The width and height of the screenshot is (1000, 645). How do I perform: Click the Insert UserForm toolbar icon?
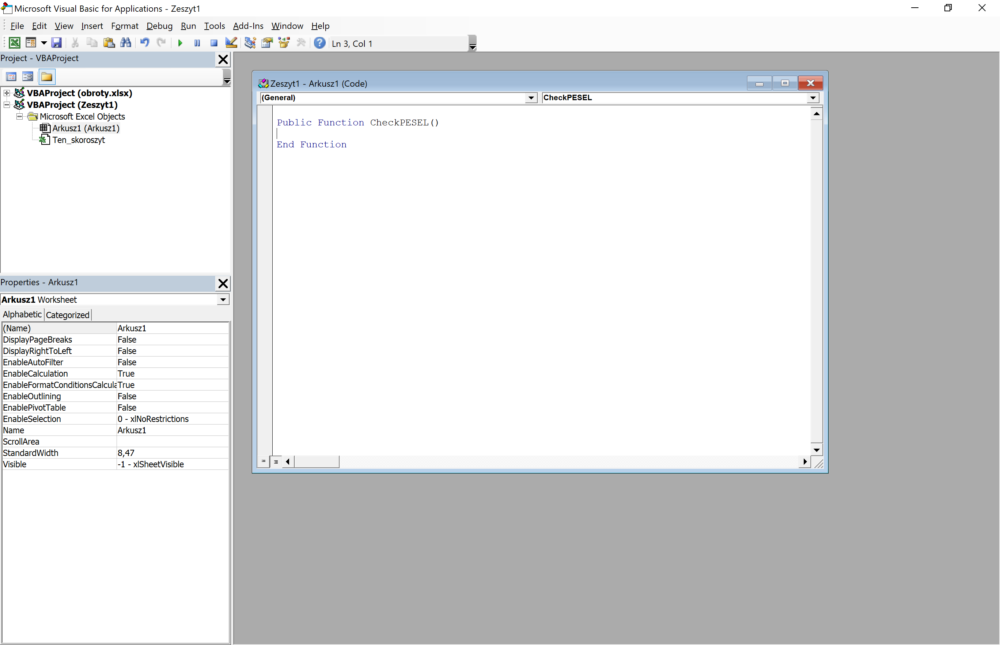[31, 43]
